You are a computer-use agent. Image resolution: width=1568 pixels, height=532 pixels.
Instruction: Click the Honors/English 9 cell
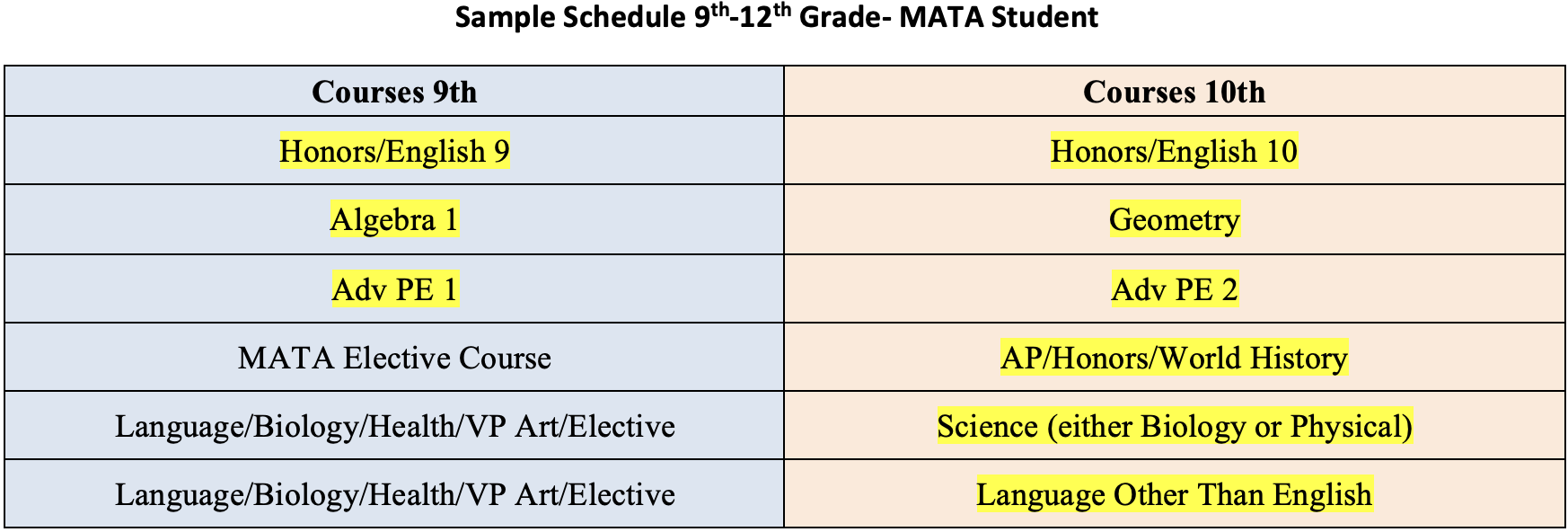coord(394,151)
